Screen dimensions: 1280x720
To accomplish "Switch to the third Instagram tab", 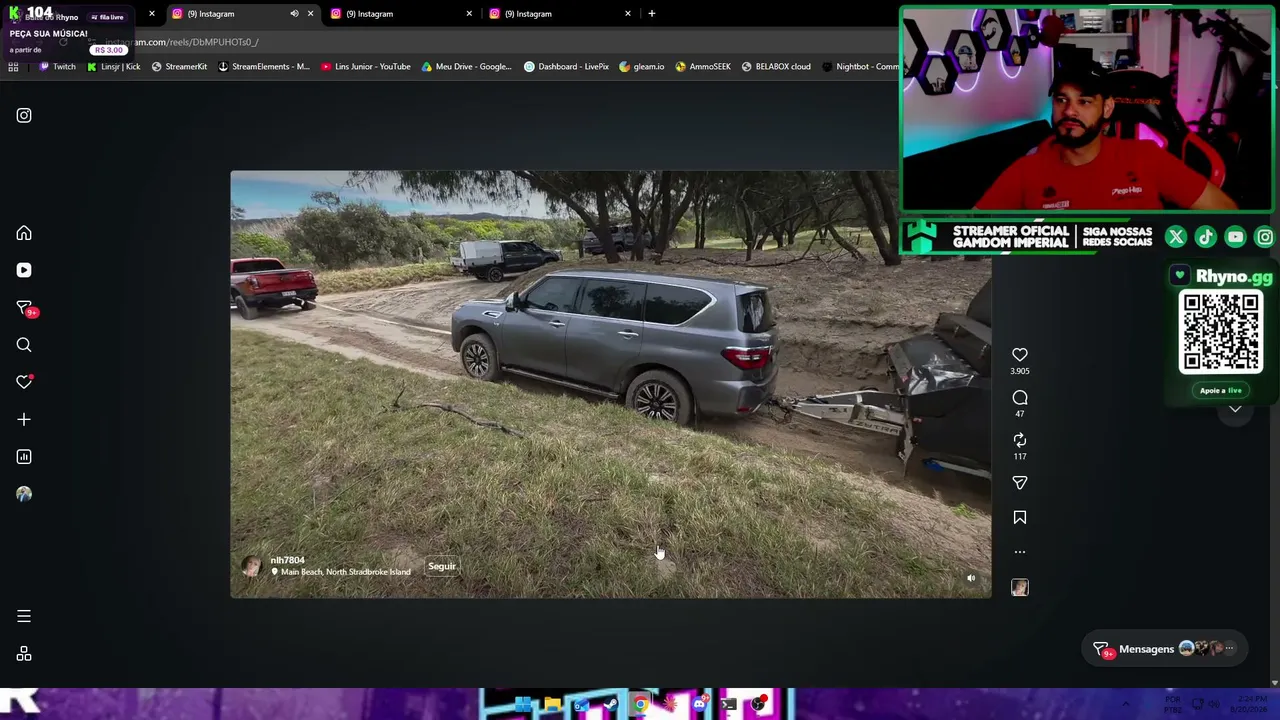I will click(x=559, y=14).
